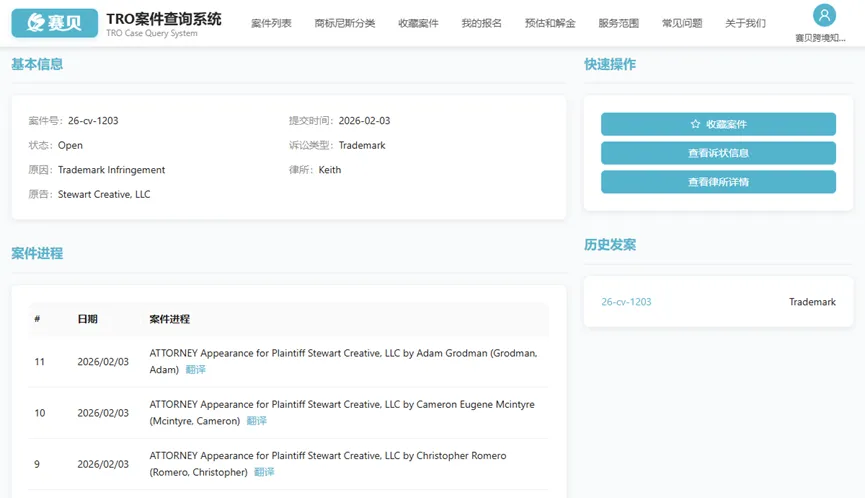The height and width of the screenshot is (498, 865).
Task: Open case link 26-cv-1203 under 历史发案
Action: tap(626, 302)
